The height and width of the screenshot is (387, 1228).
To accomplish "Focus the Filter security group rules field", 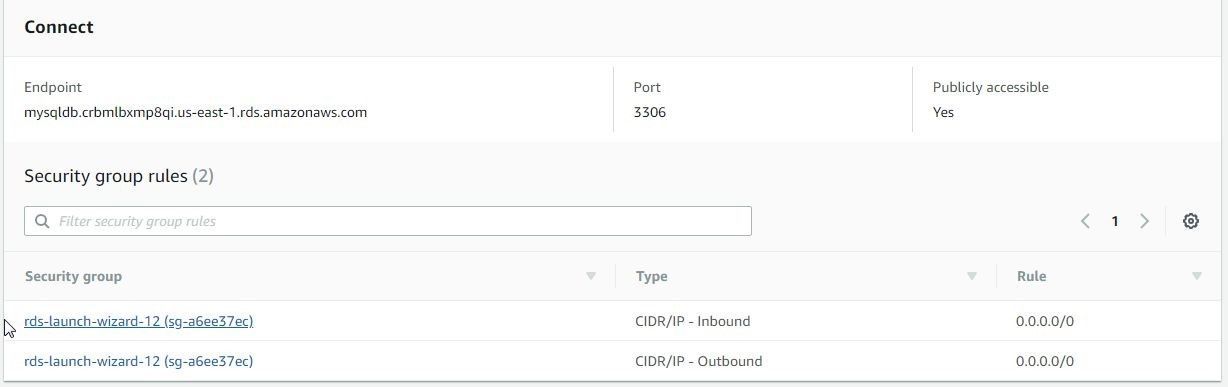I will pyautogui.click(x=388, y=221).
